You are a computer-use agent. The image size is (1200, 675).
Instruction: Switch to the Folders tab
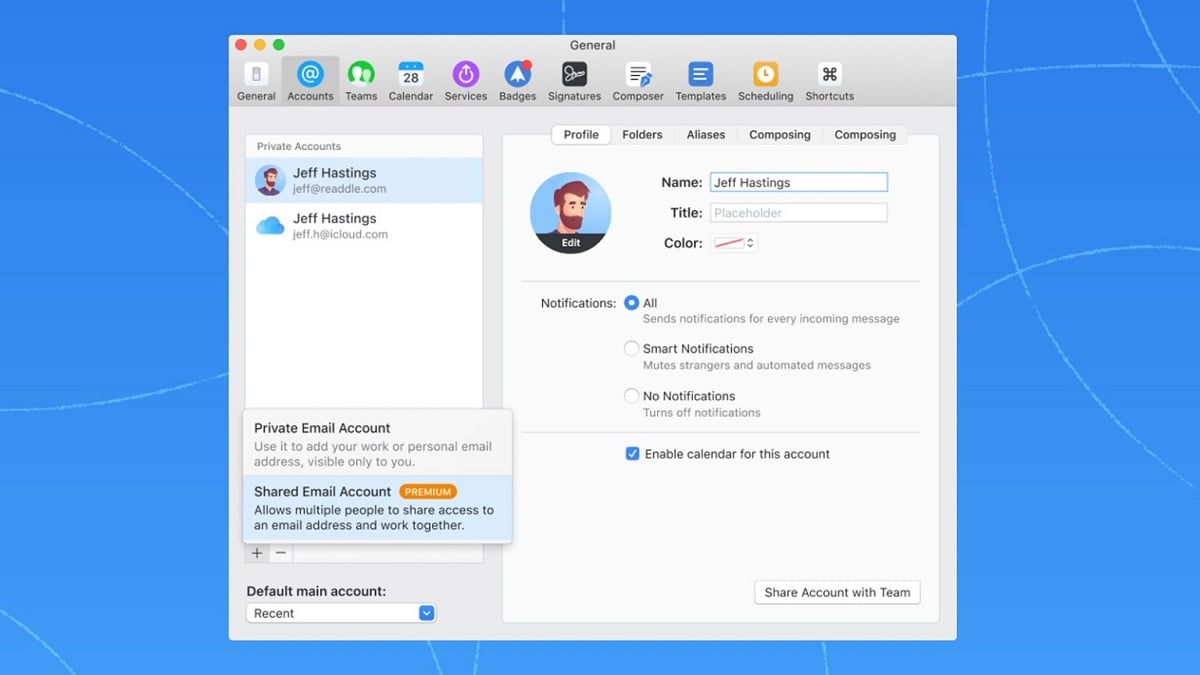pyautogui.click(x=642, y=135)
